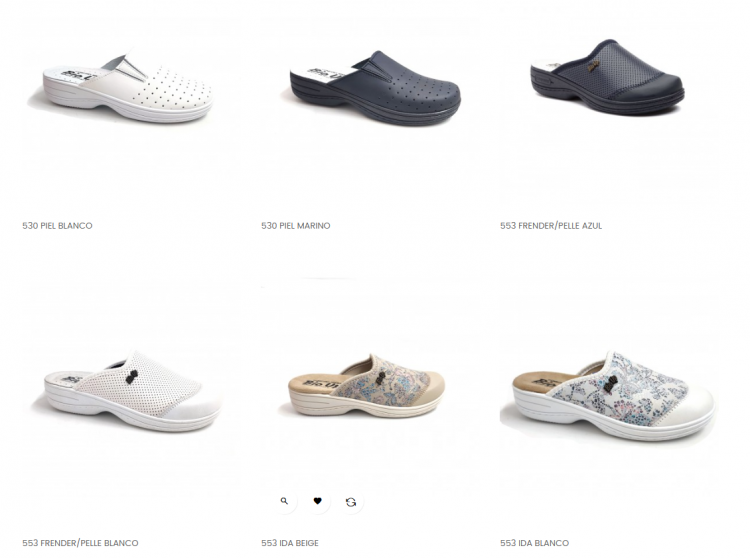Select the navy 553 Frender clog image

tap(607, 77)
